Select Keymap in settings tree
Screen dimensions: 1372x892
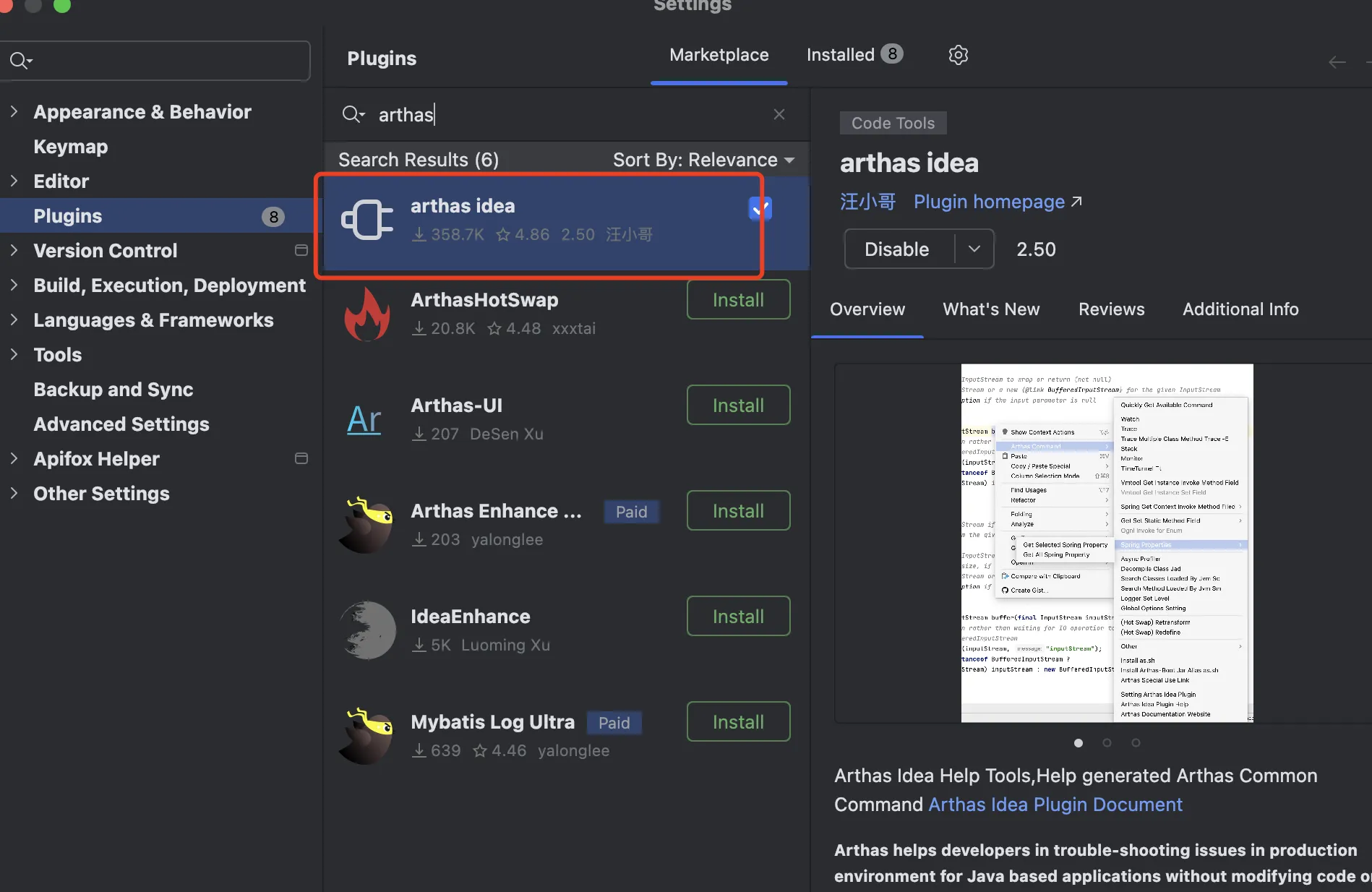(71, 146)
